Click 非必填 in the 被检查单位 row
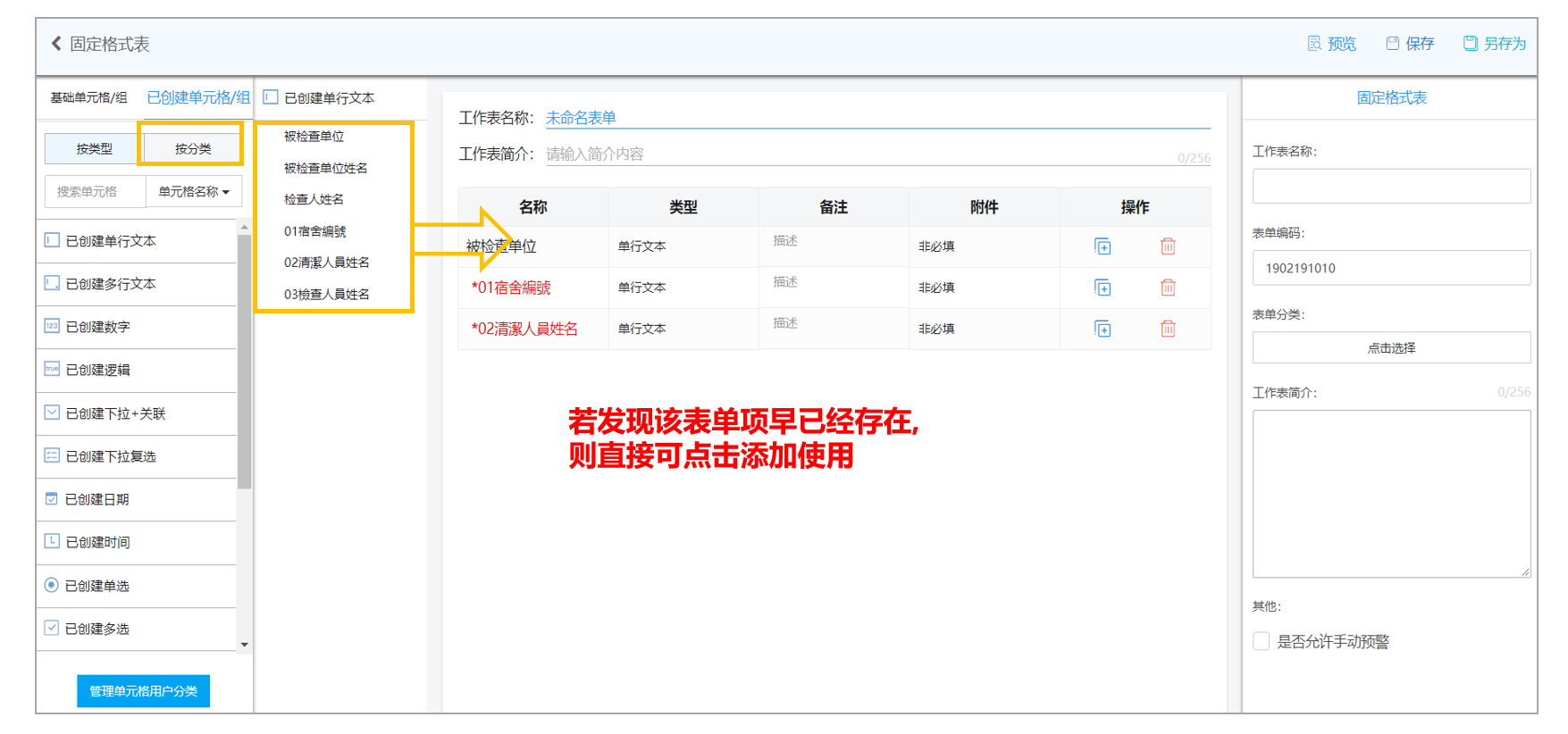The width and height of the screenshot is (1568, 734). [x=936, y=246]
